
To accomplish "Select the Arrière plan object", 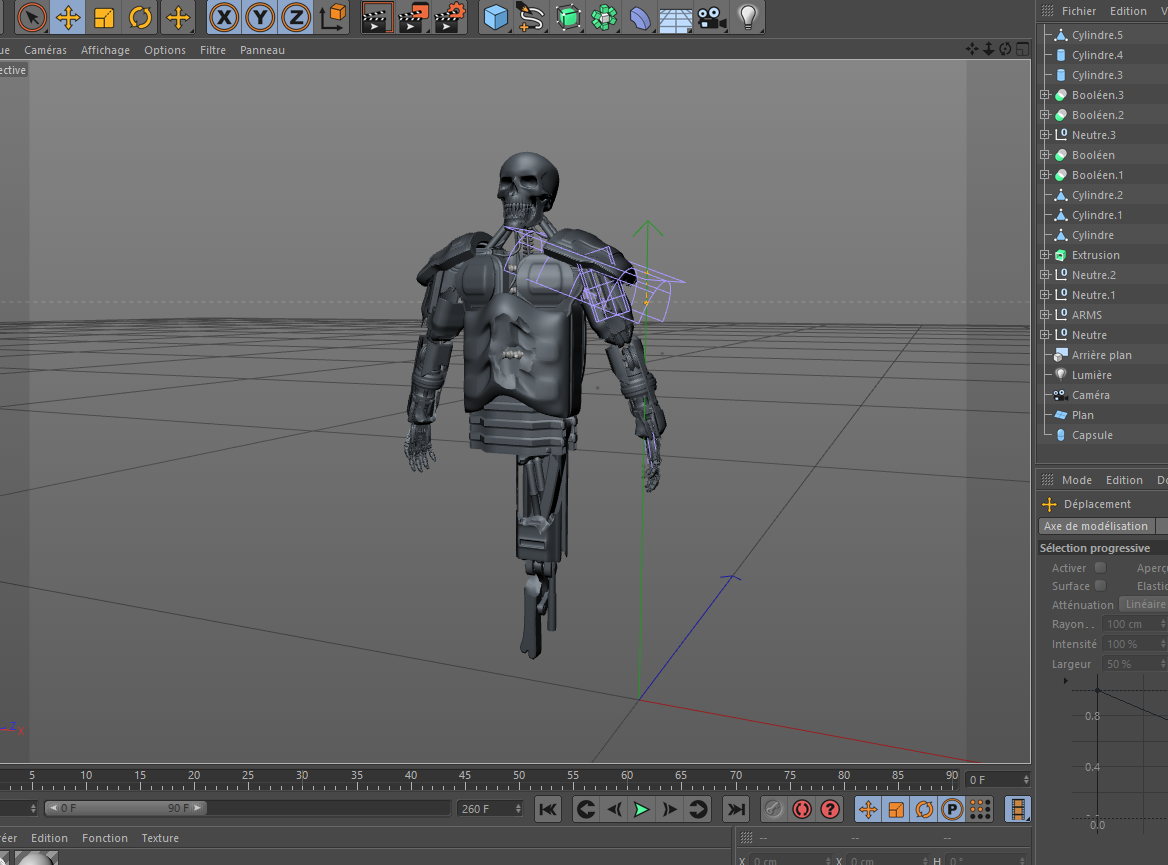I will coord(1101,355).
